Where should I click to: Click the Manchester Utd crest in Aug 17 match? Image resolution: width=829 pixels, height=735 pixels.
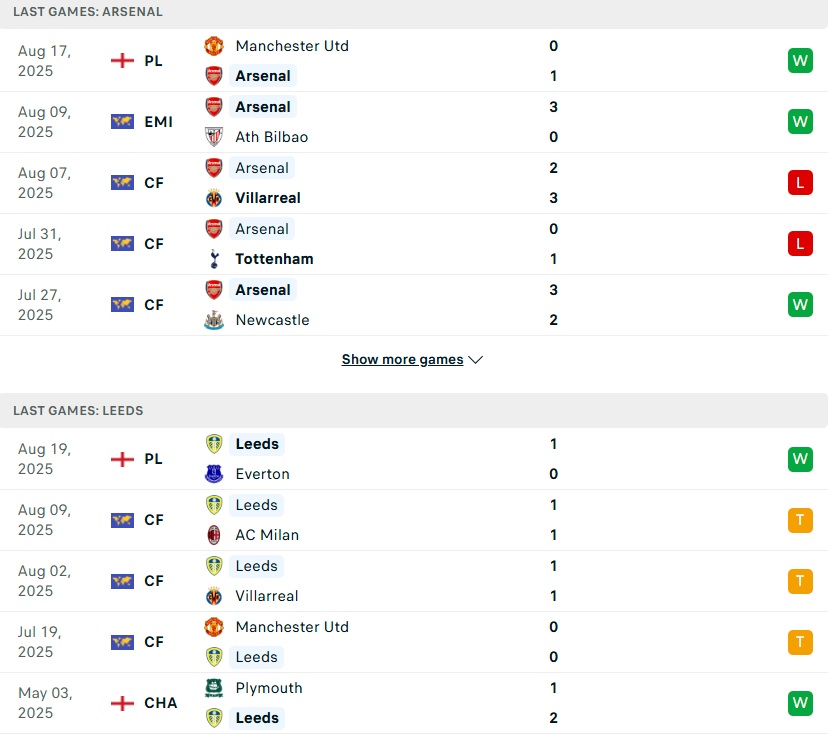pos(214,46)
